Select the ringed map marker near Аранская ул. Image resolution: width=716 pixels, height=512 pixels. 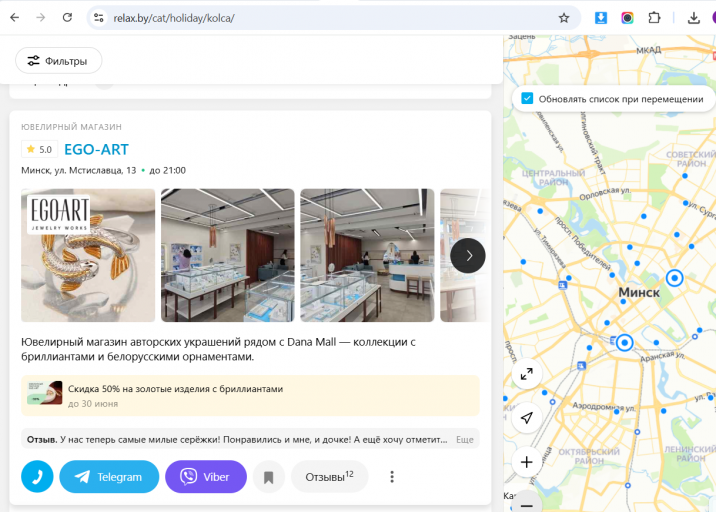coord(624,343)
